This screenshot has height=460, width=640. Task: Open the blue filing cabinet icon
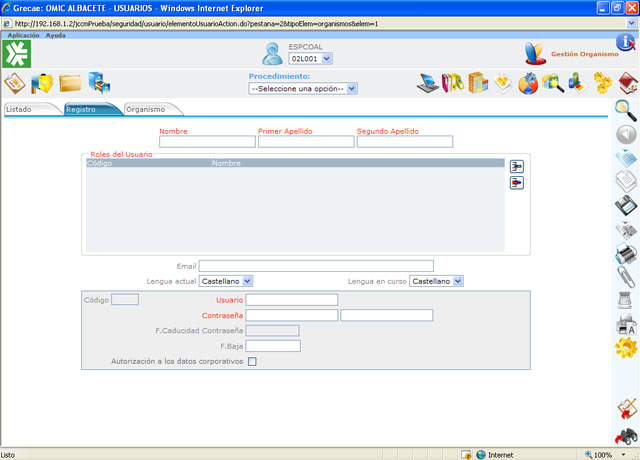(x=99, y=83)
